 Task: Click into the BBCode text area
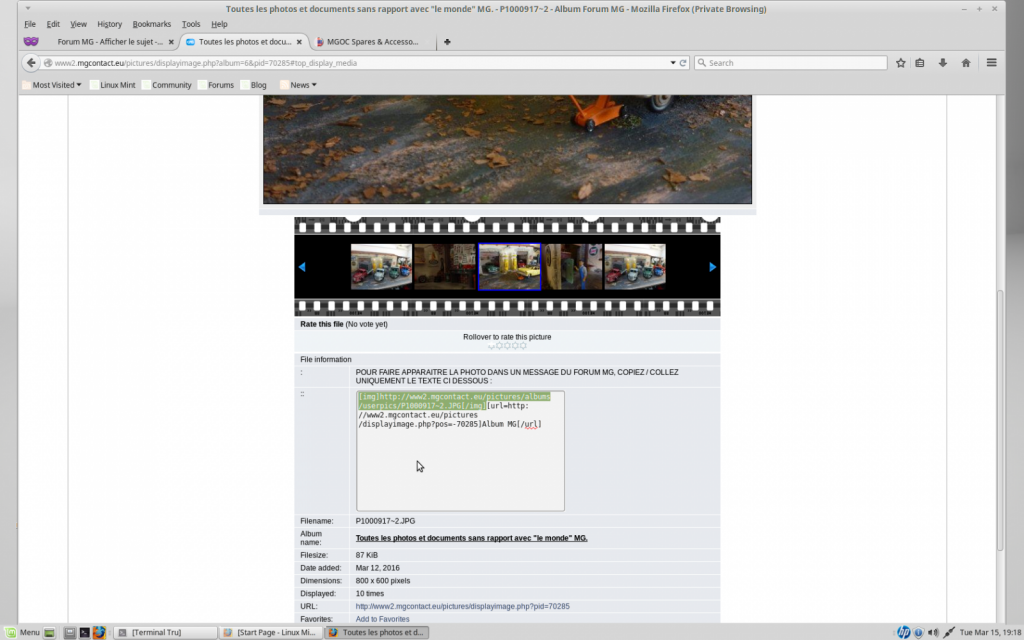point(460,451)
